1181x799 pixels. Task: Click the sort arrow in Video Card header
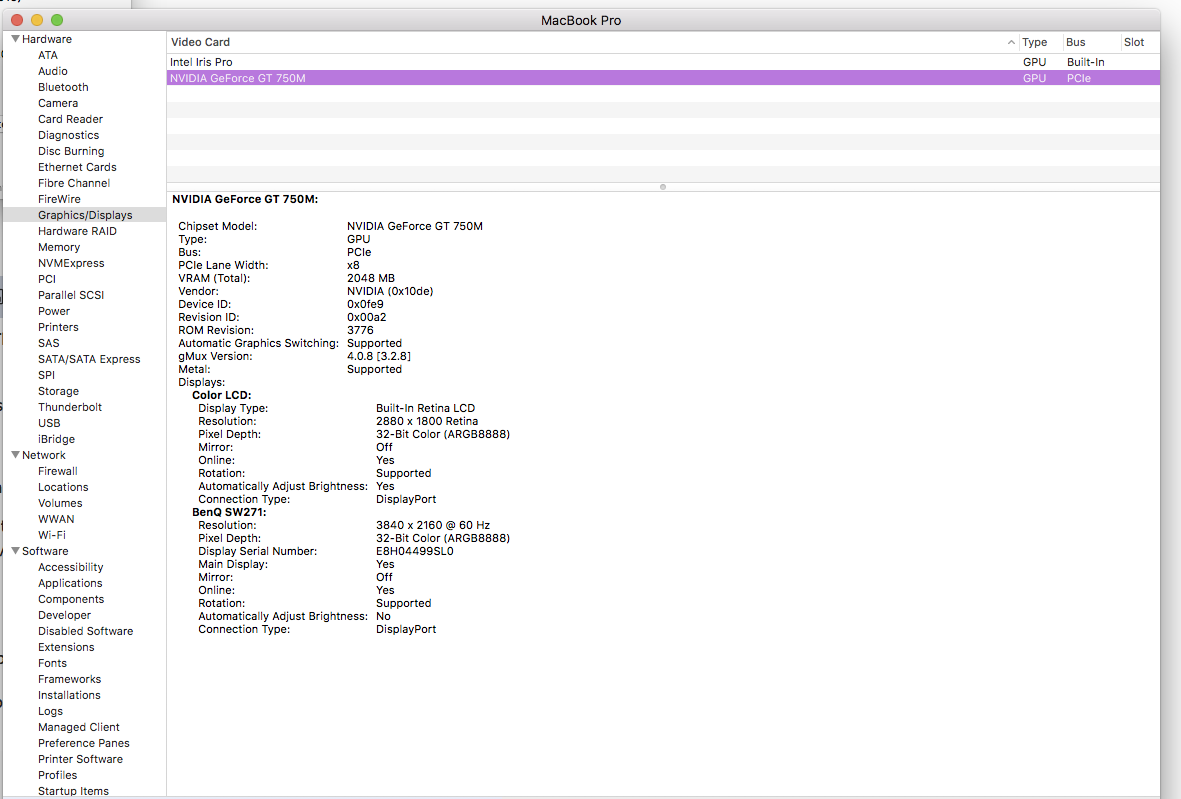(1011, 42)
